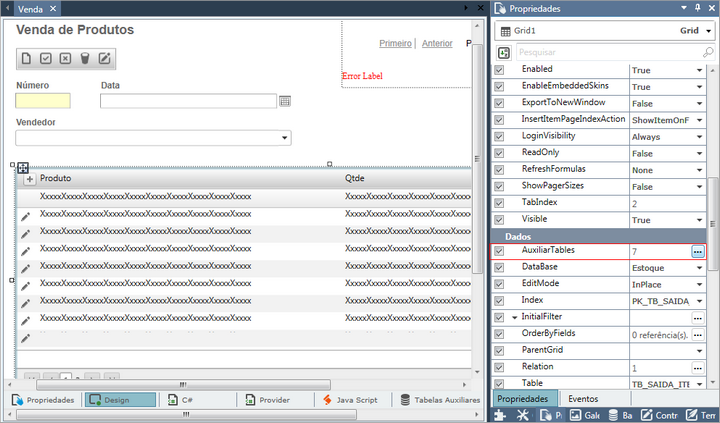This screenshot has width=720, height=423.
Task: Toggle the checkbox beside ReadOnly property
Action: point(500,153)
